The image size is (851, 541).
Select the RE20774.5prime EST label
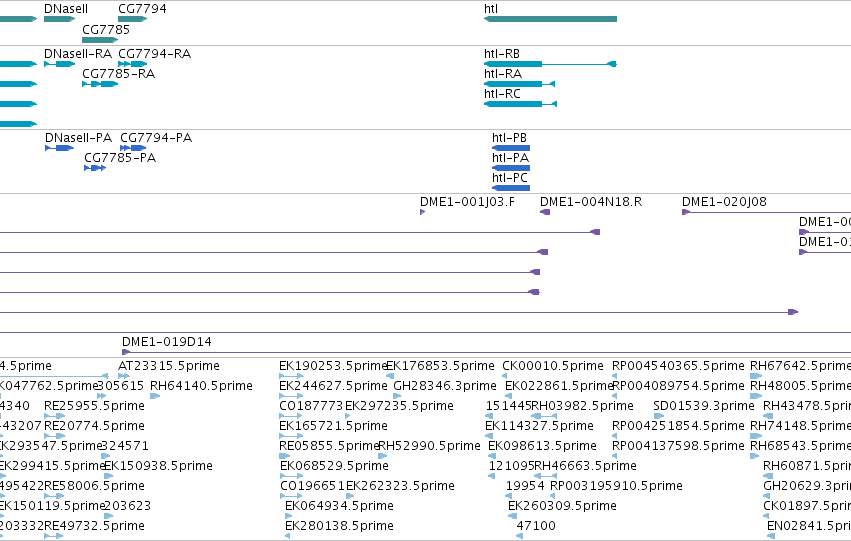94,426
